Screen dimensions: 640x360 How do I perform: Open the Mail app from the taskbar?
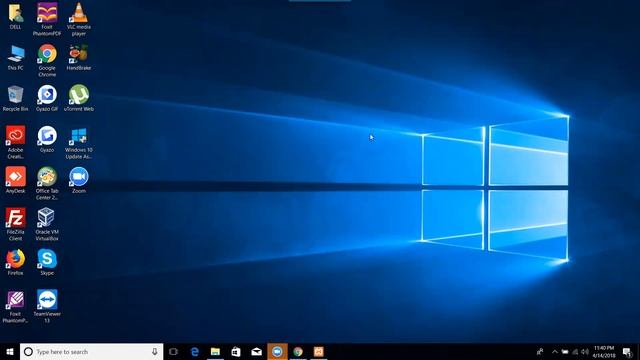tap(256, 352)
